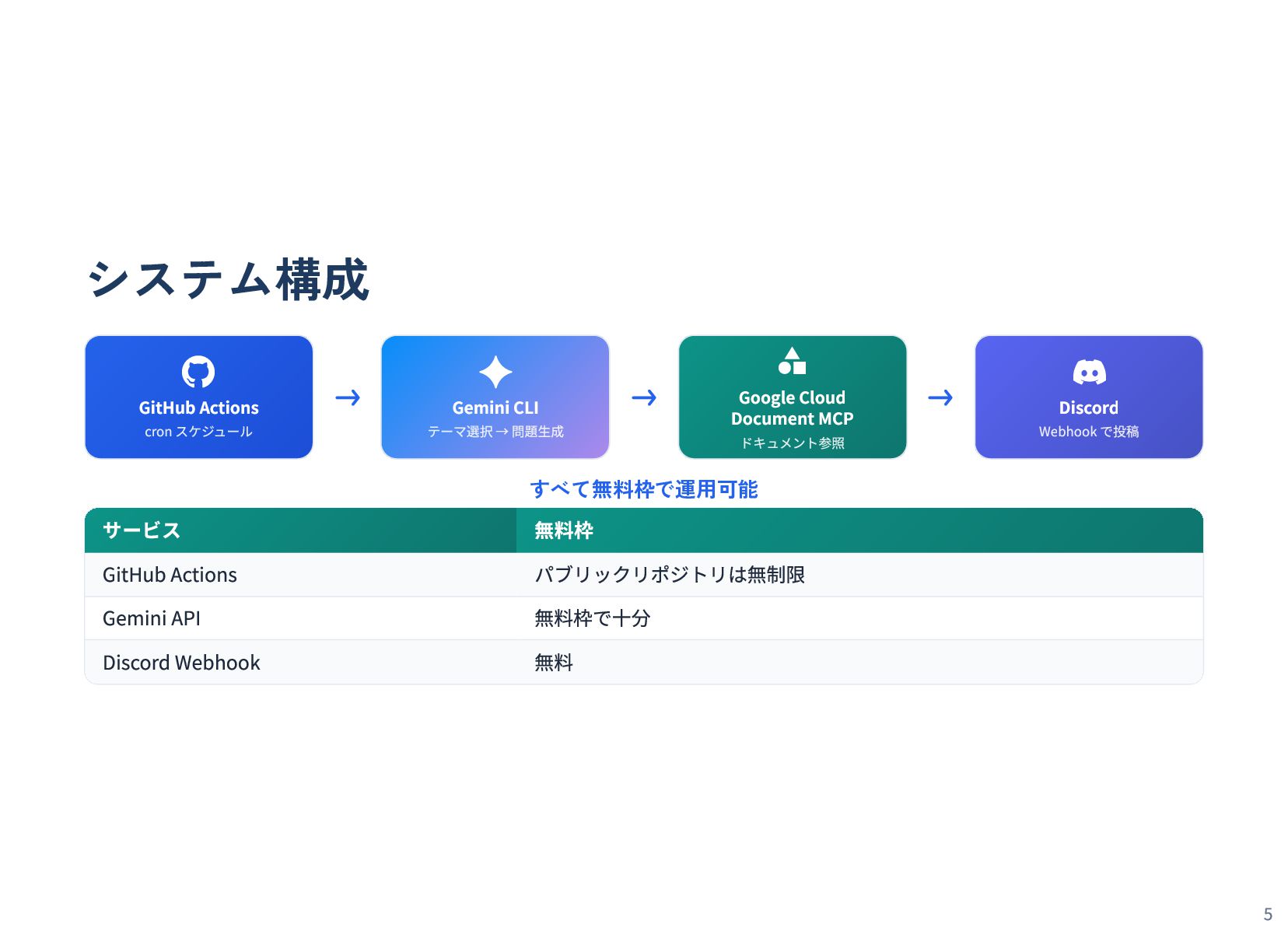This screenshot has height=938, width=1288.
Task: Click the GitHub octocat logo icon
Action: click(x=198, y=372)
